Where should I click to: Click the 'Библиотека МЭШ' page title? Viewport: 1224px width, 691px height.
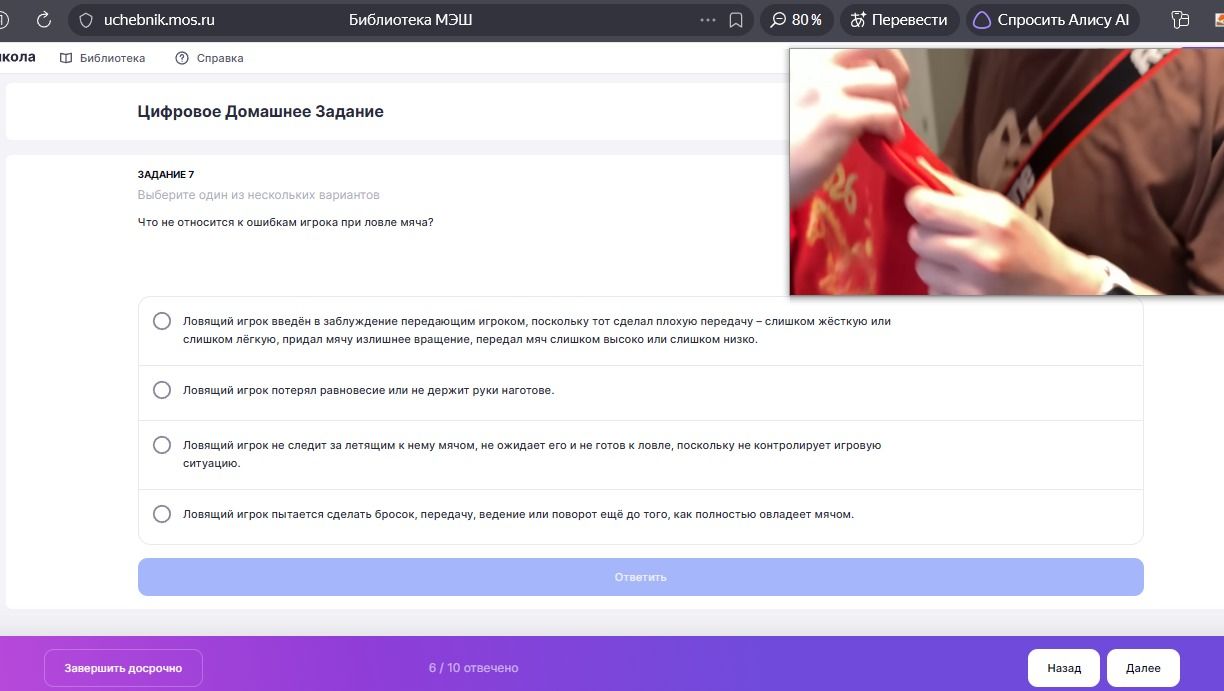[411, 20]
